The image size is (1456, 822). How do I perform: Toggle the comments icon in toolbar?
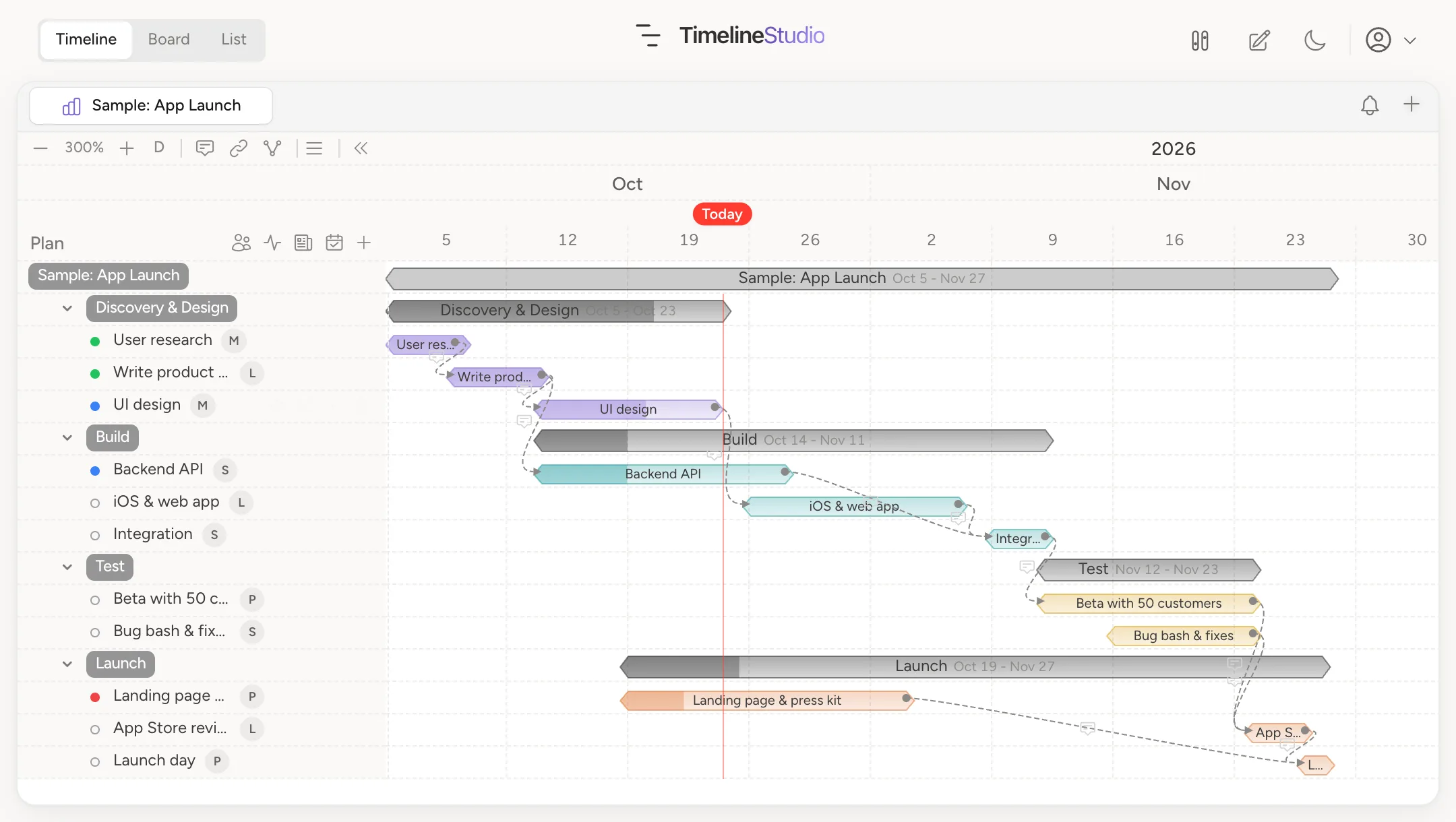(205, 148)
